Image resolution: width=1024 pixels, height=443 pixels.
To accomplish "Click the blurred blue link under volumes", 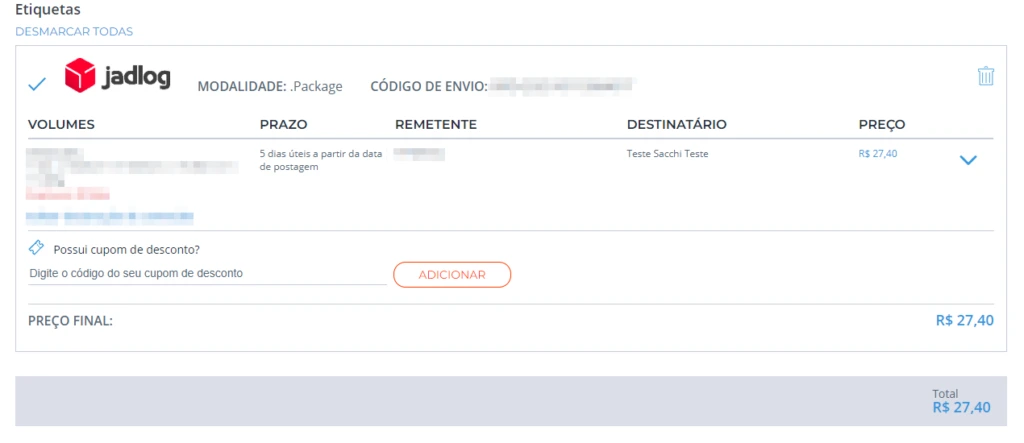I will 110,216.
